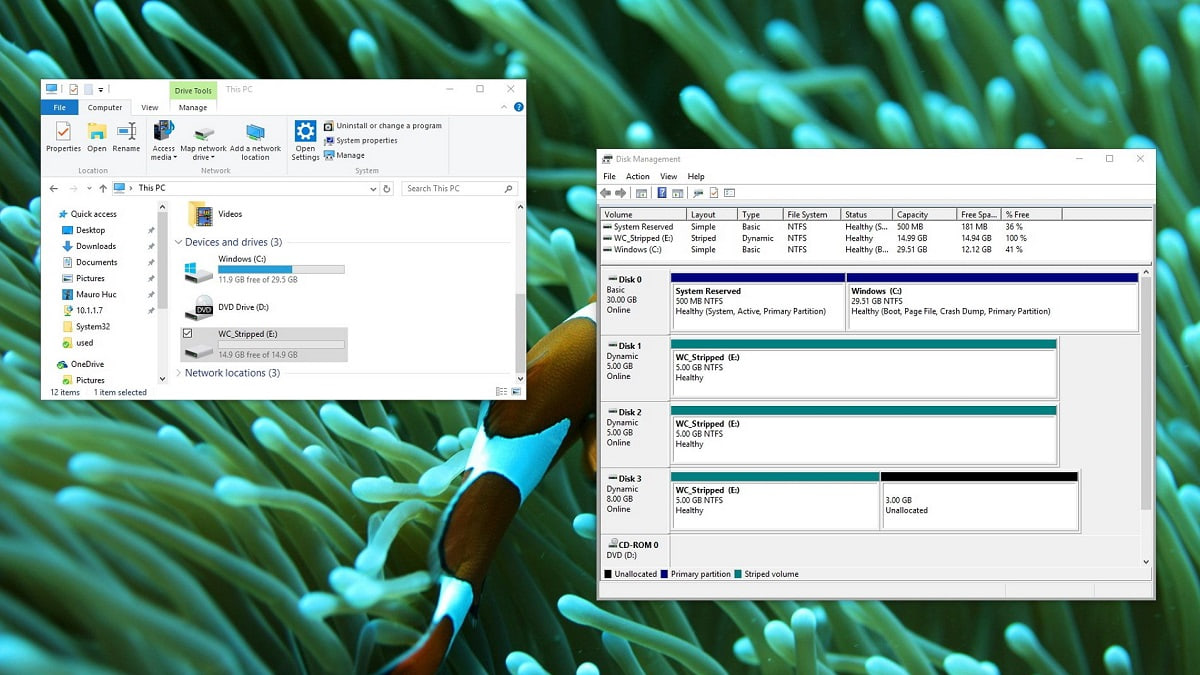Screen dimensions: 1200x675
Task: Click the Properties checkmark icon in Disk Management toolbar
Action: tap(714, 193)
